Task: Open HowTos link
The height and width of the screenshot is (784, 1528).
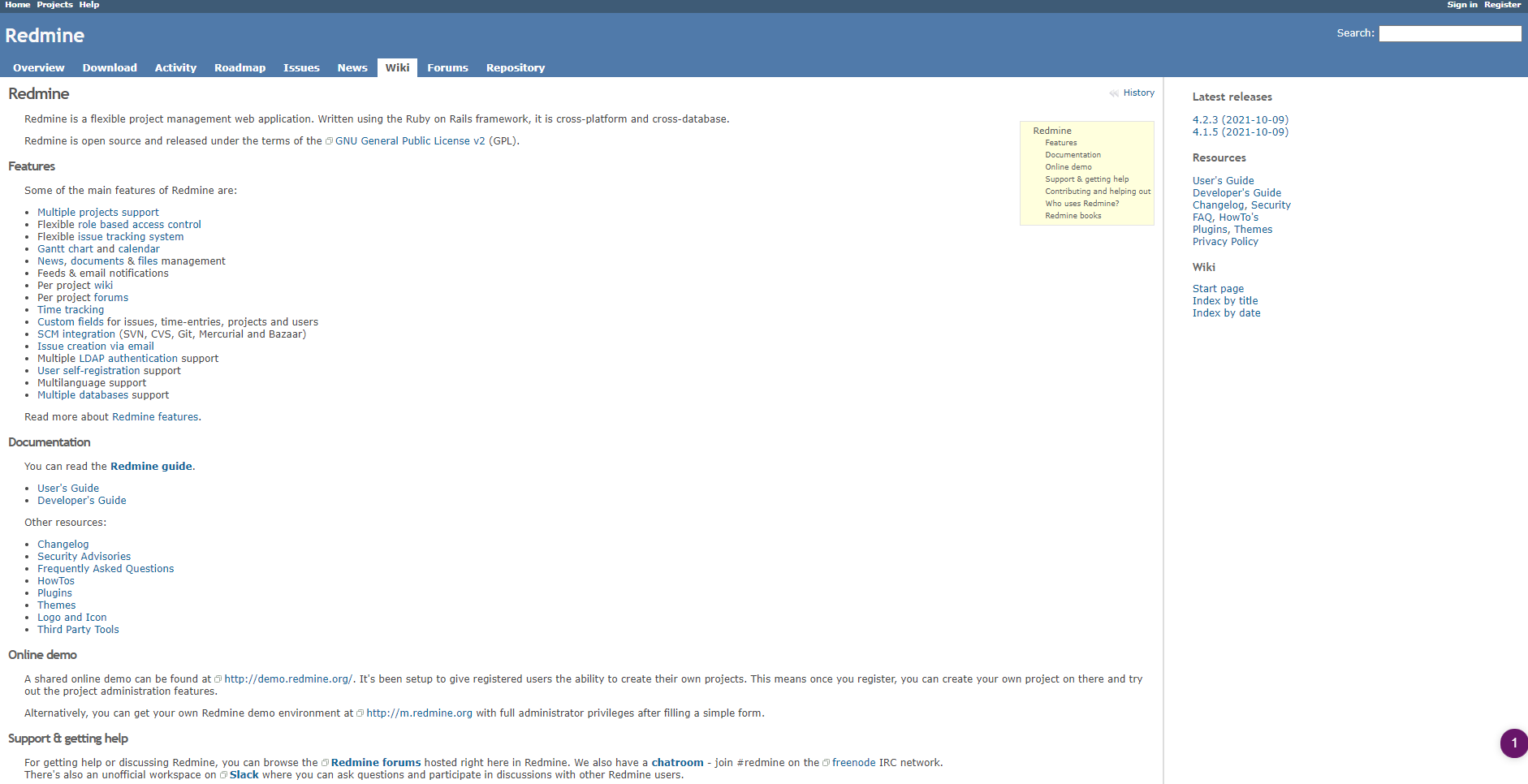Action: pos(56,581)
